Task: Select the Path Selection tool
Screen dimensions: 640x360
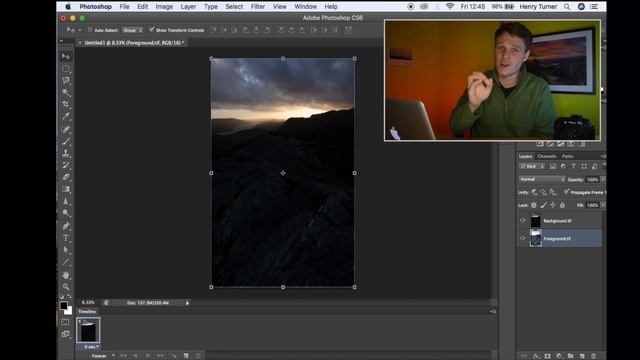Action: pos(66,250)
